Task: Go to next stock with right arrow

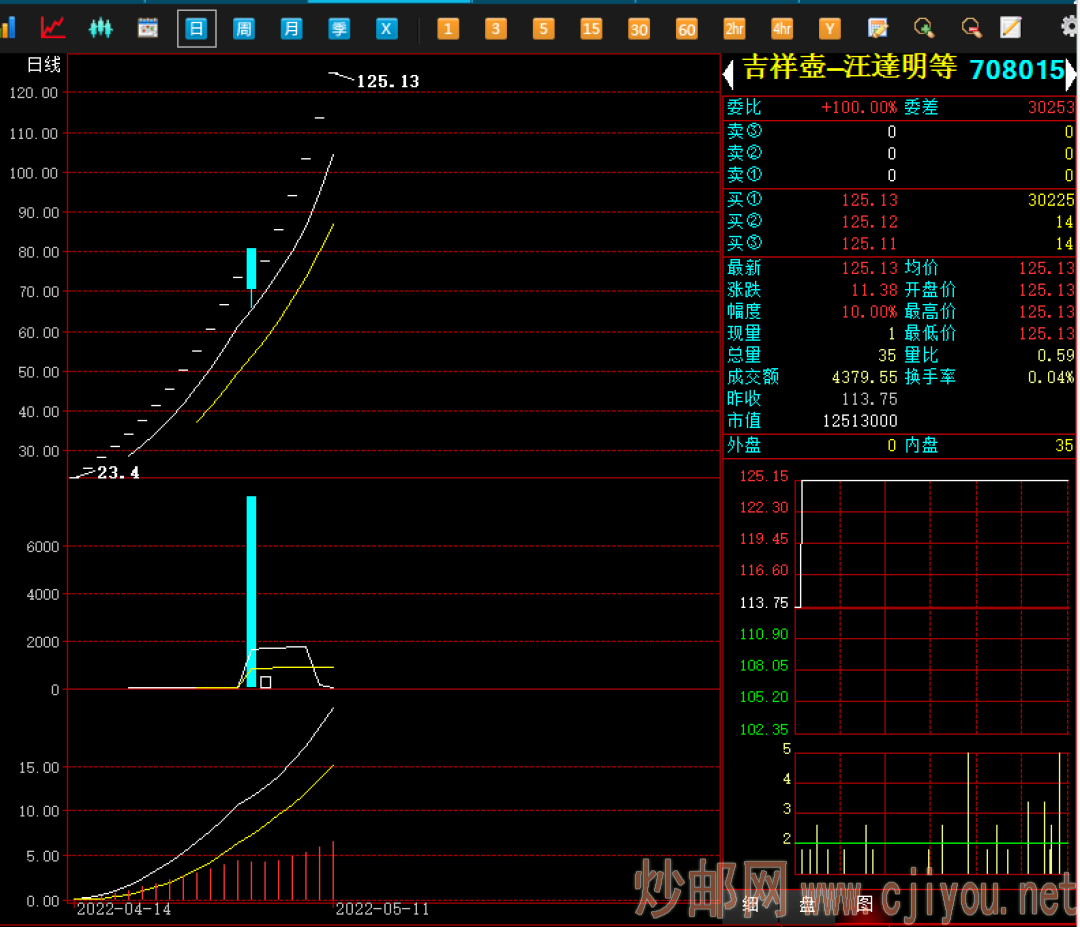Action: point(1071,71)
